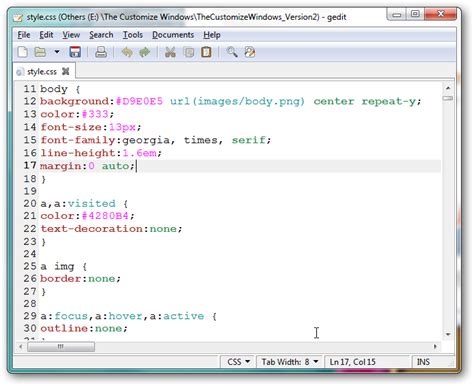Click 'border' property on line 26

pos(61,279)
